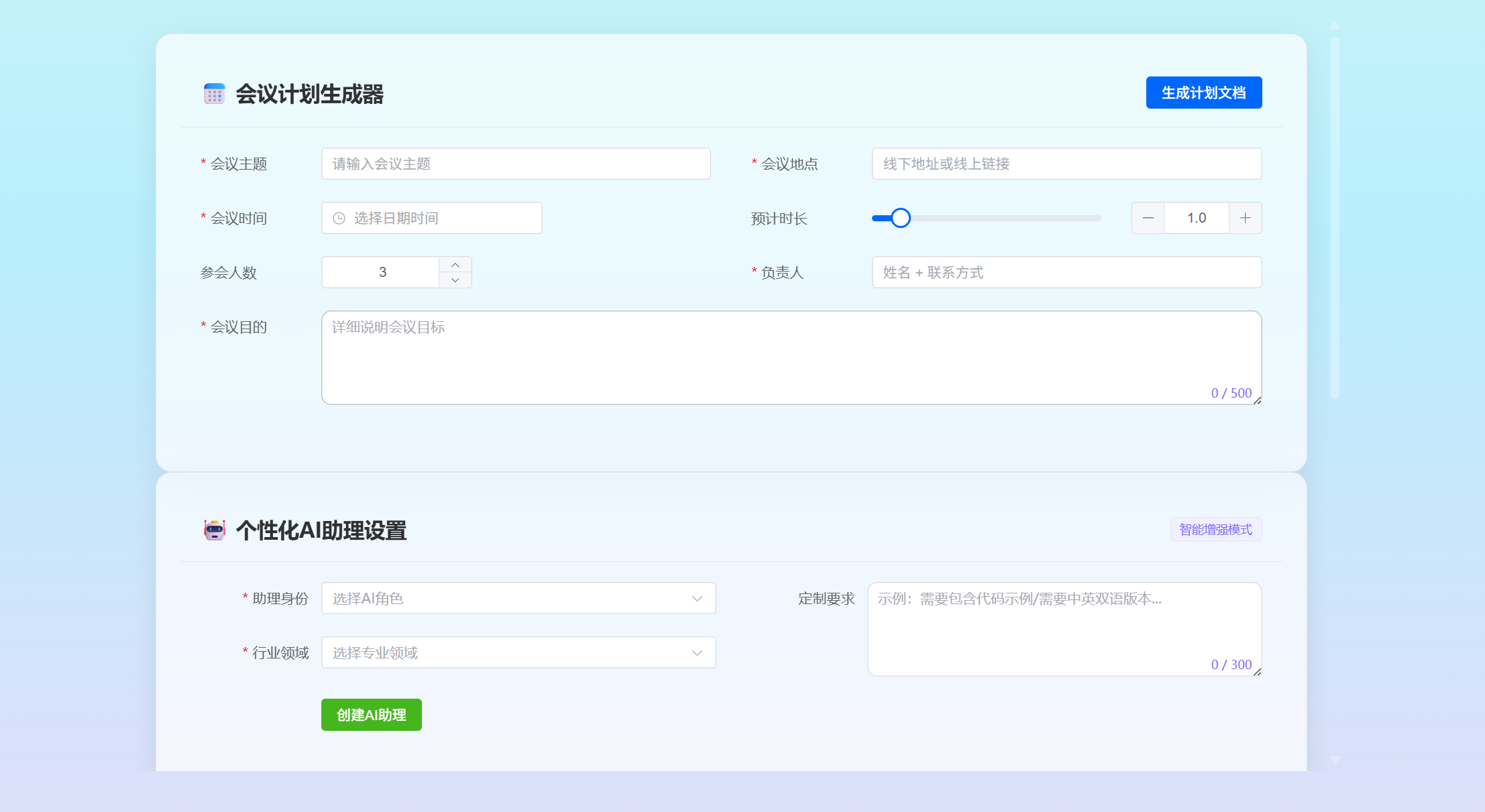Click the green 创建AI助理 button
Viewport: 1485px width, 812px height.
(x=371, y=715)
